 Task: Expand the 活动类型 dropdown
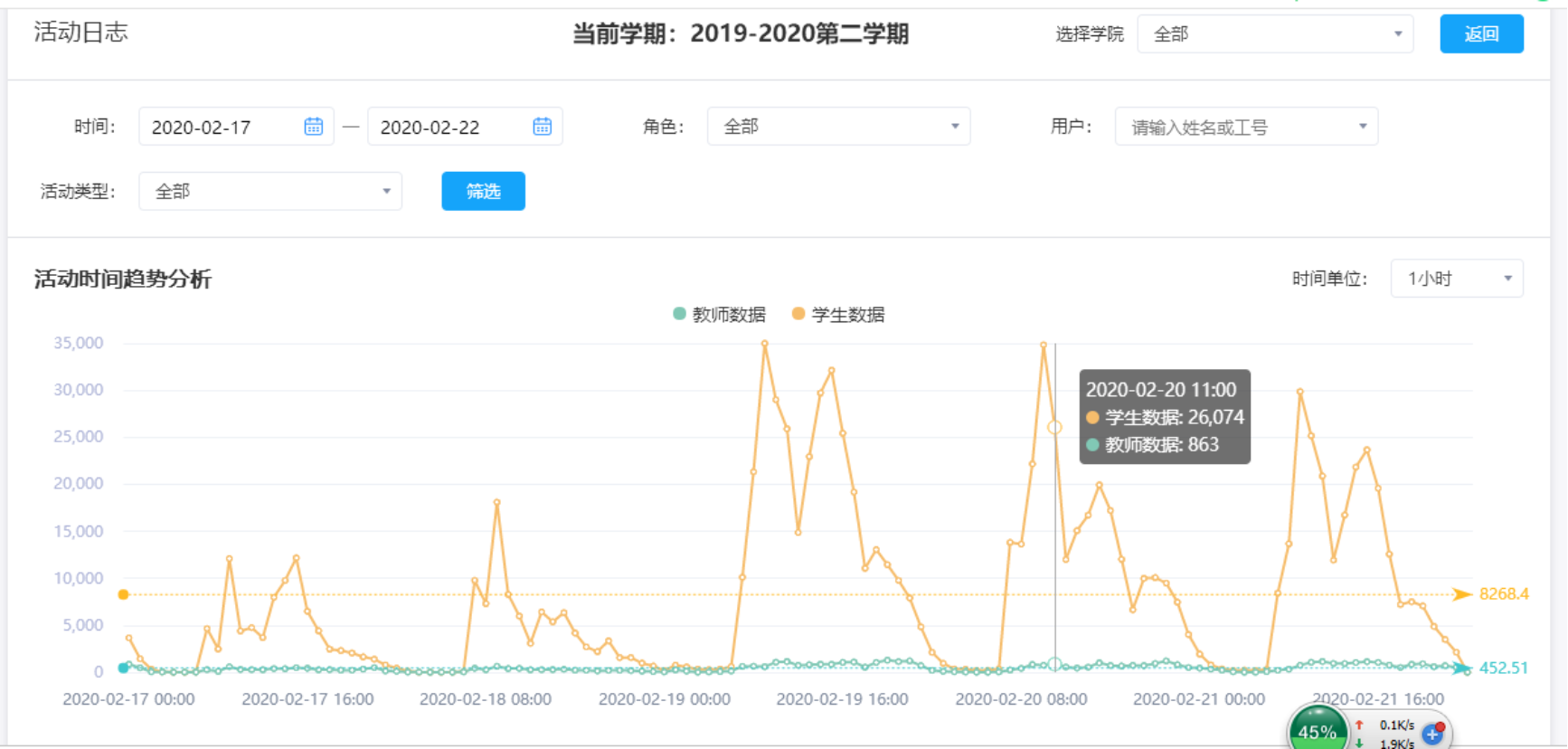tap(269, 192)
